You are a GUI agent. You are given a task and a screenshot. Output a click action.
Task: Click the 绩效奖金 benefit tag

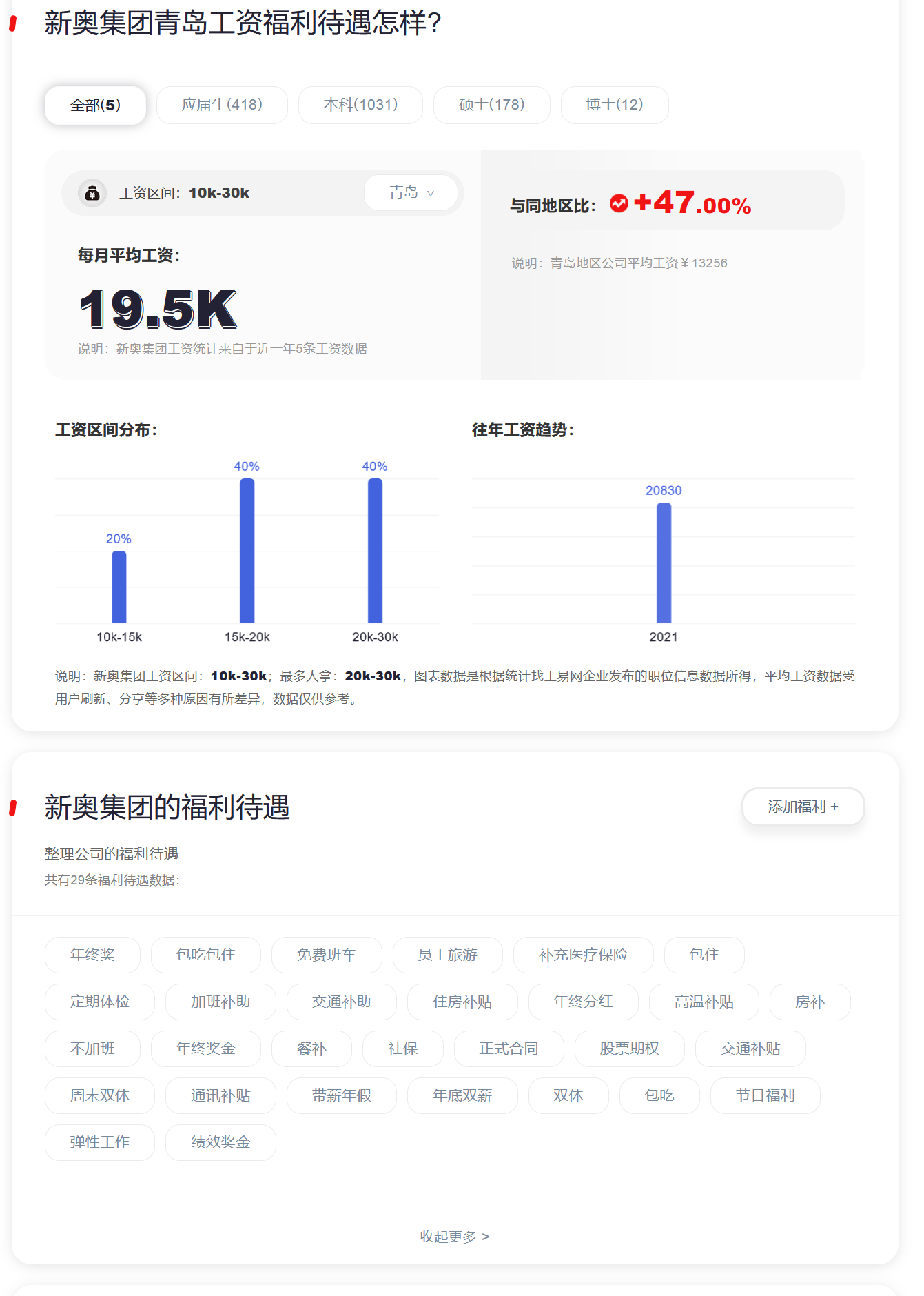tap(220, 1142)
